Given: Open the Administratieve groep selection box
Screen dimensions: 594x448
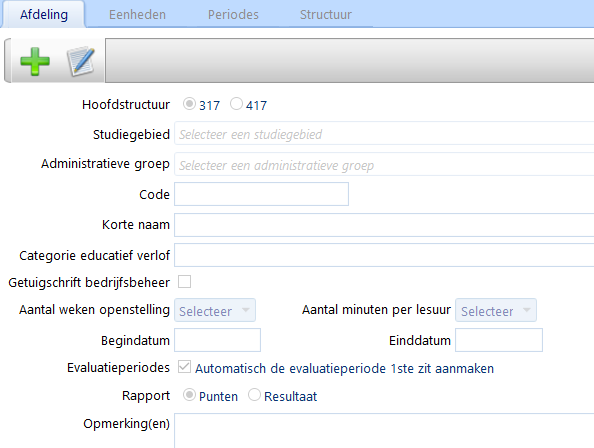Looking at the screenshot, I should (384, 164).
